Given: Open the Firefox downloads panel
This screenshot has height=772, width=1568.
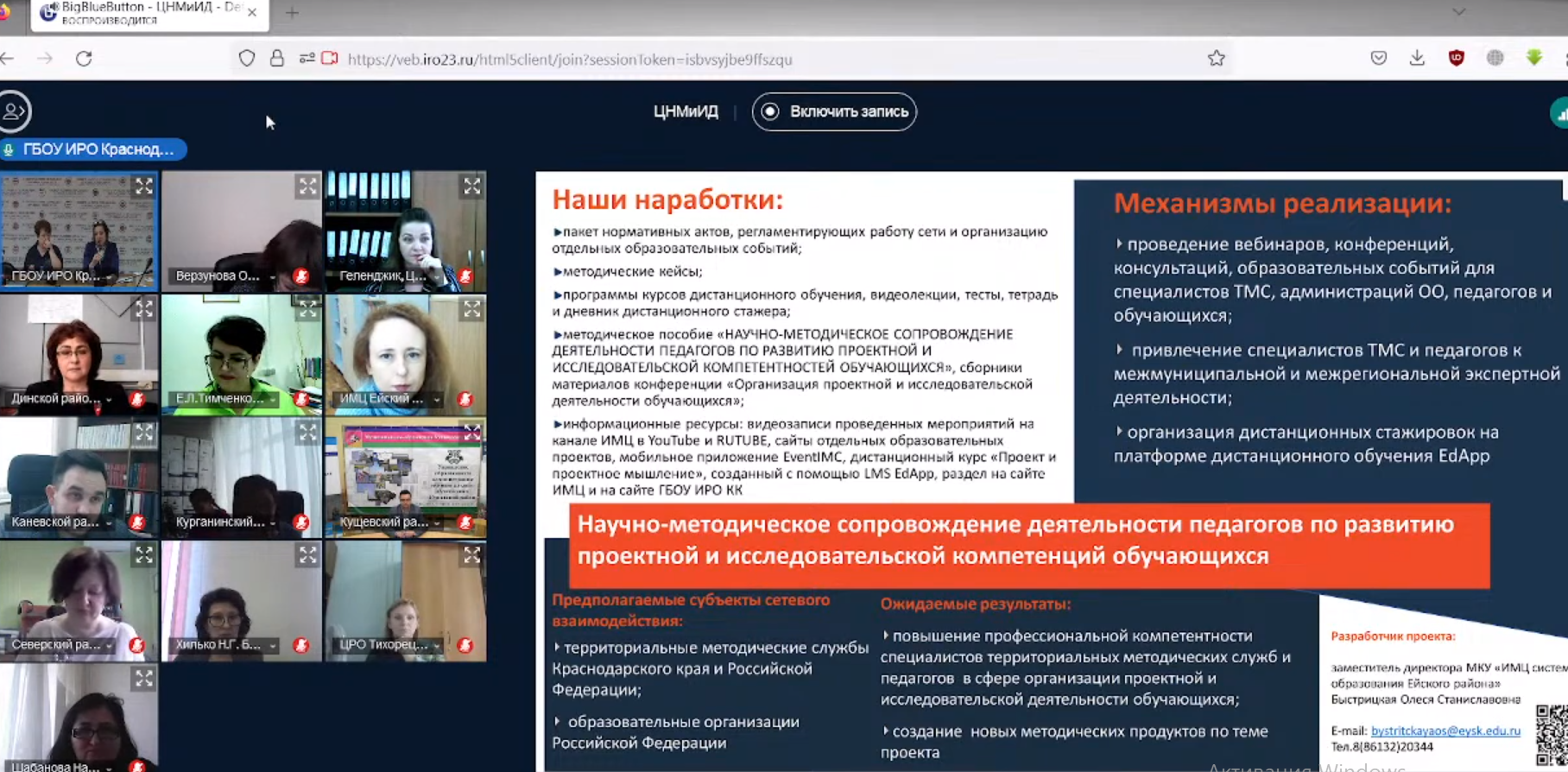Looking at the screenshot, I should point(1417,59).
